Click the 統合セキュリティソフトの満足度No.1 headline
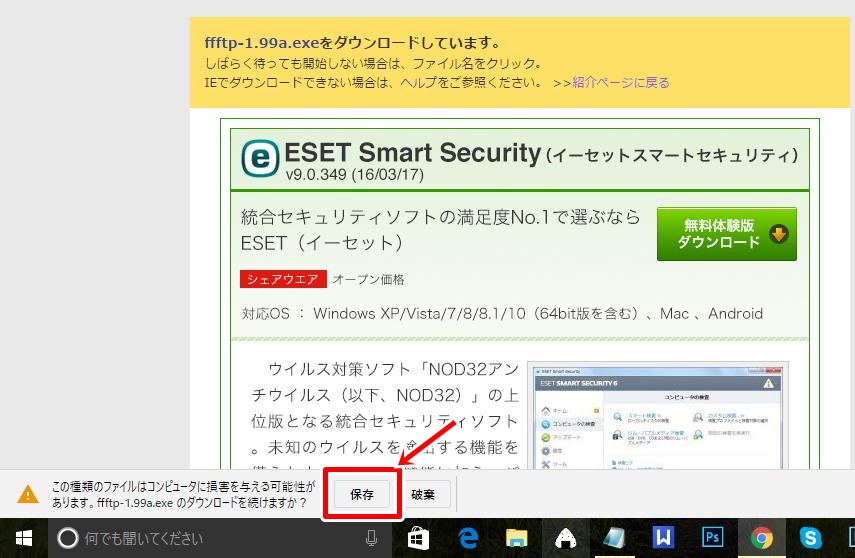 (x=440, y=230)
